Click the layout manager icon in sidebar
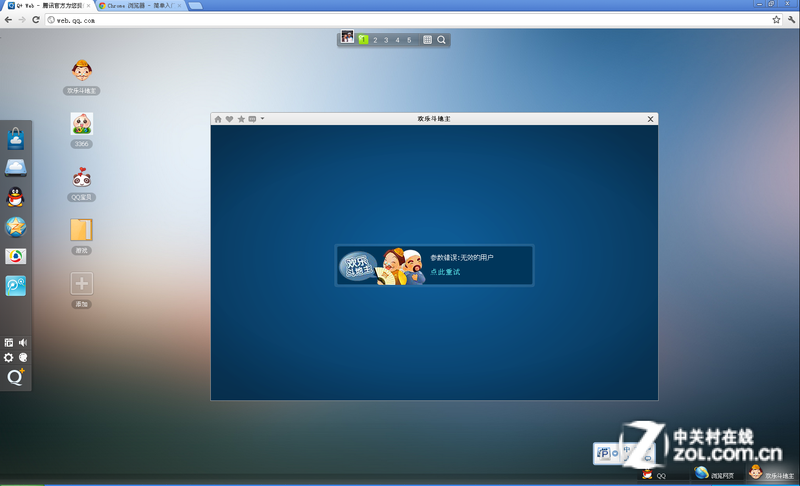Image resolution: width=800 pixels, height=486 pixels. click(9, 343)
